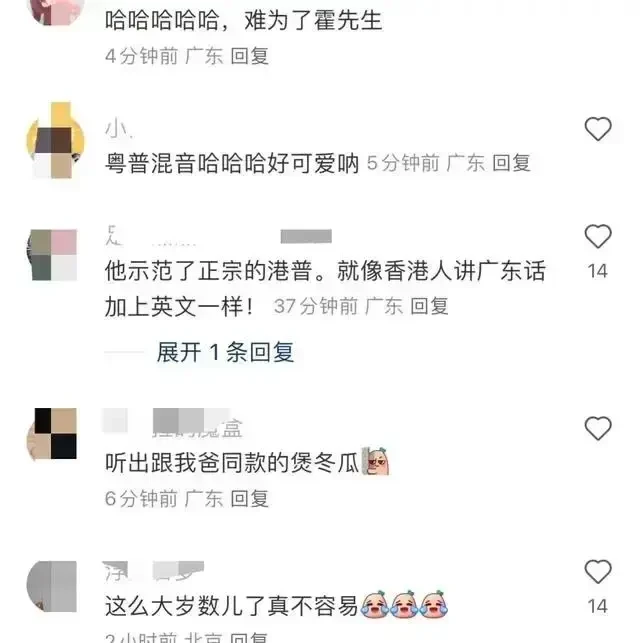This screenshot has width=640, height=643.
Task: Tap the emoji after 煲冬瓜
Action: (375, 461)
